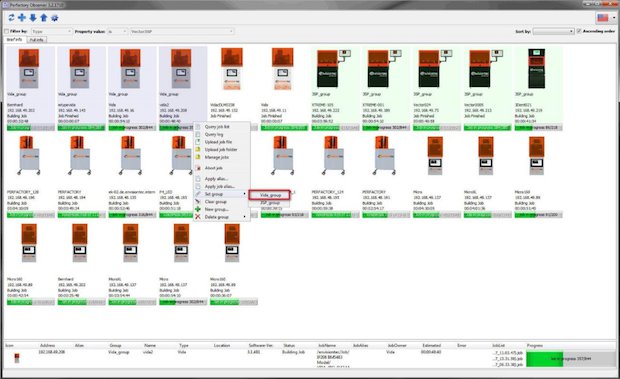Expand the Set group submenu entry
Image resolution: width=620 pixels, height=379 pixels.
pyautogui.click(x=221, y=194)
